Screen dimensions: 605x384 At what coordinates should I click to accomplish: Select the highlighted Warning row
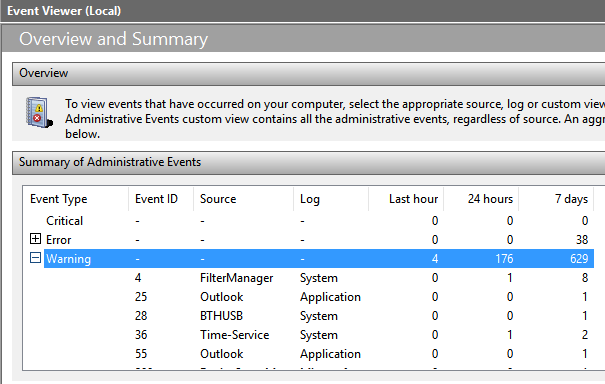pos(319,259)
